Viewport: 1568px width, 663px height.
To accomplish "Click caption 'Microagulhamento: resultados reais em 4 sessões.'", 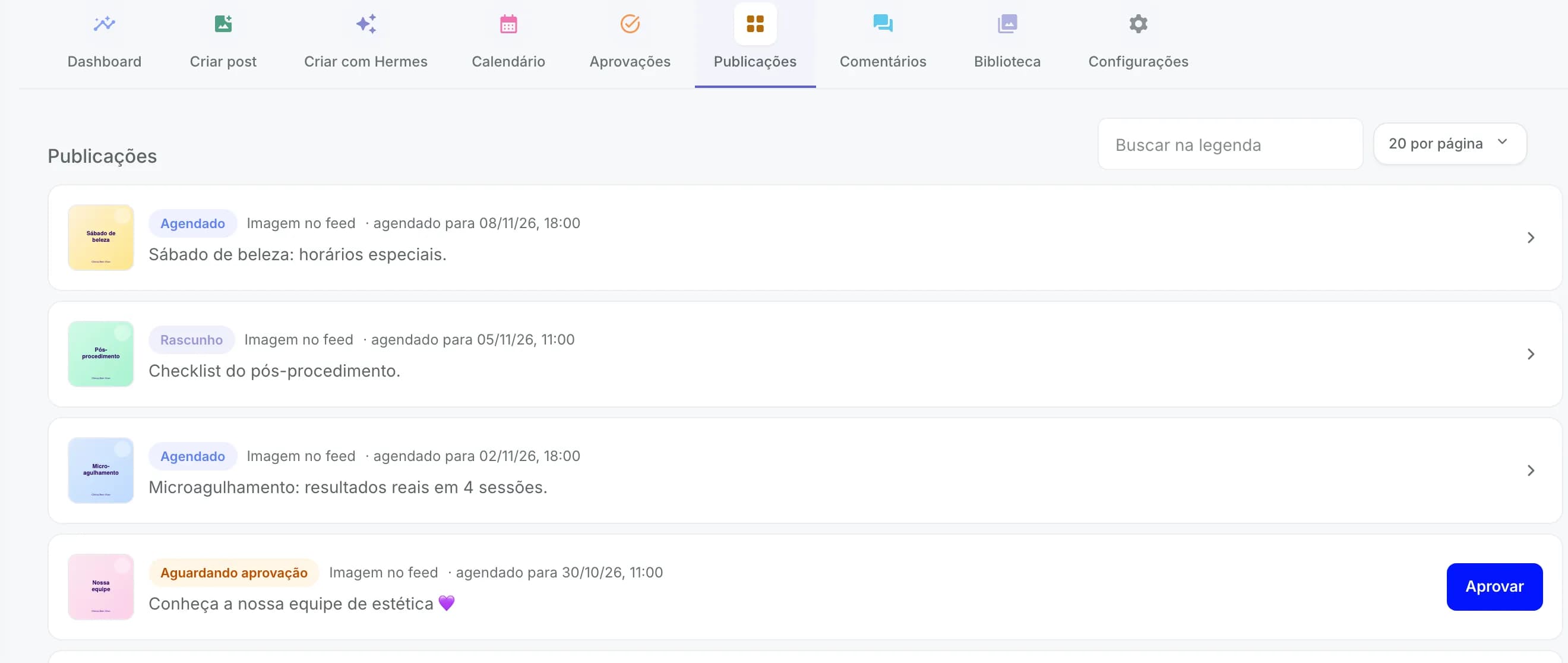I will pos(347,487).
